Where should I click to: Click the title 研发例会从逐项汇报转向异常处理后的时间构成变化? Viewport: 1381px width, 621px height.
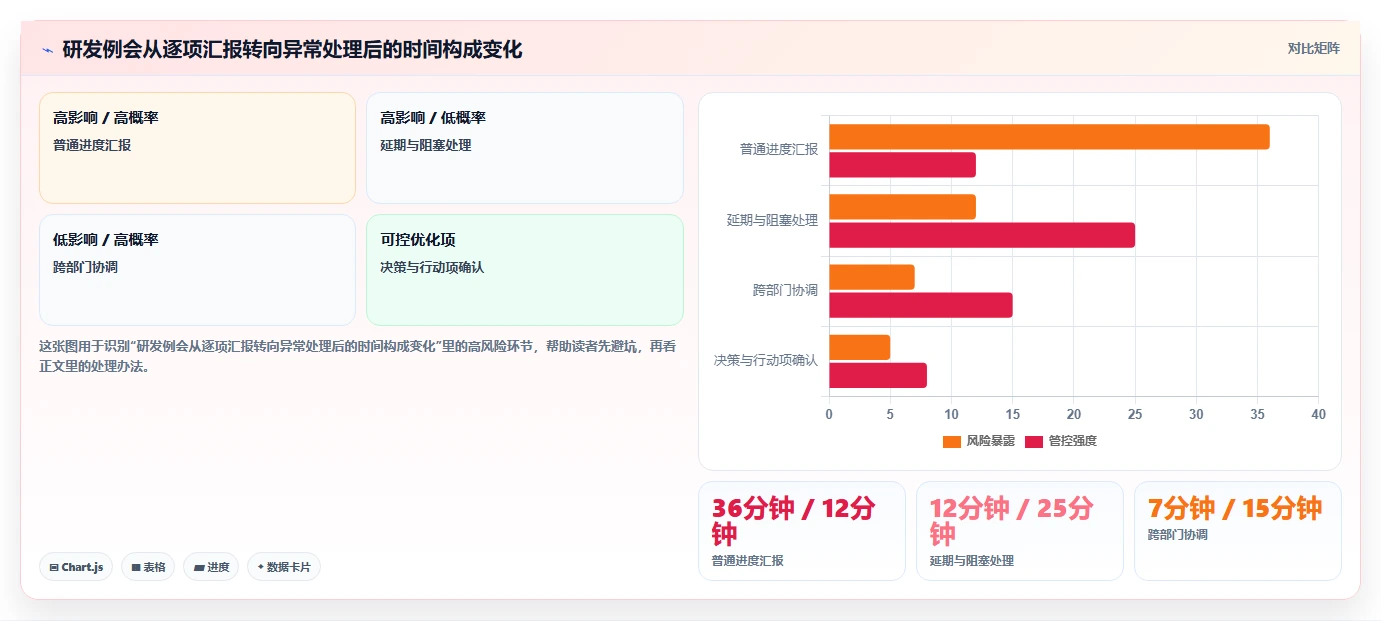[x=292, y=50]
